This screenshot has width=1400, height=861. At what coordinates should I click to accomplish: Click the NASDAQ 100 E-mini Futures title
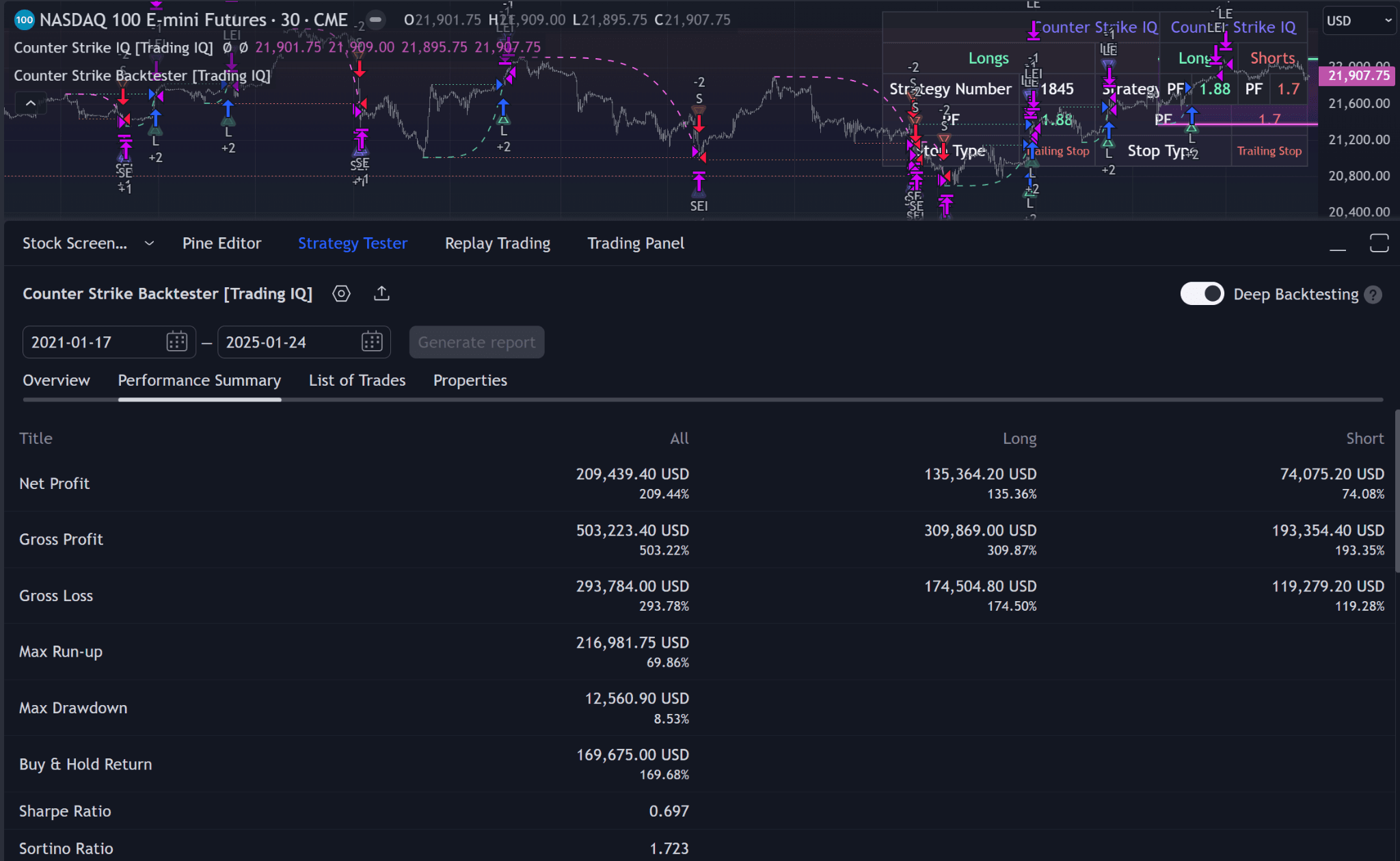click(x=153, y=20)
